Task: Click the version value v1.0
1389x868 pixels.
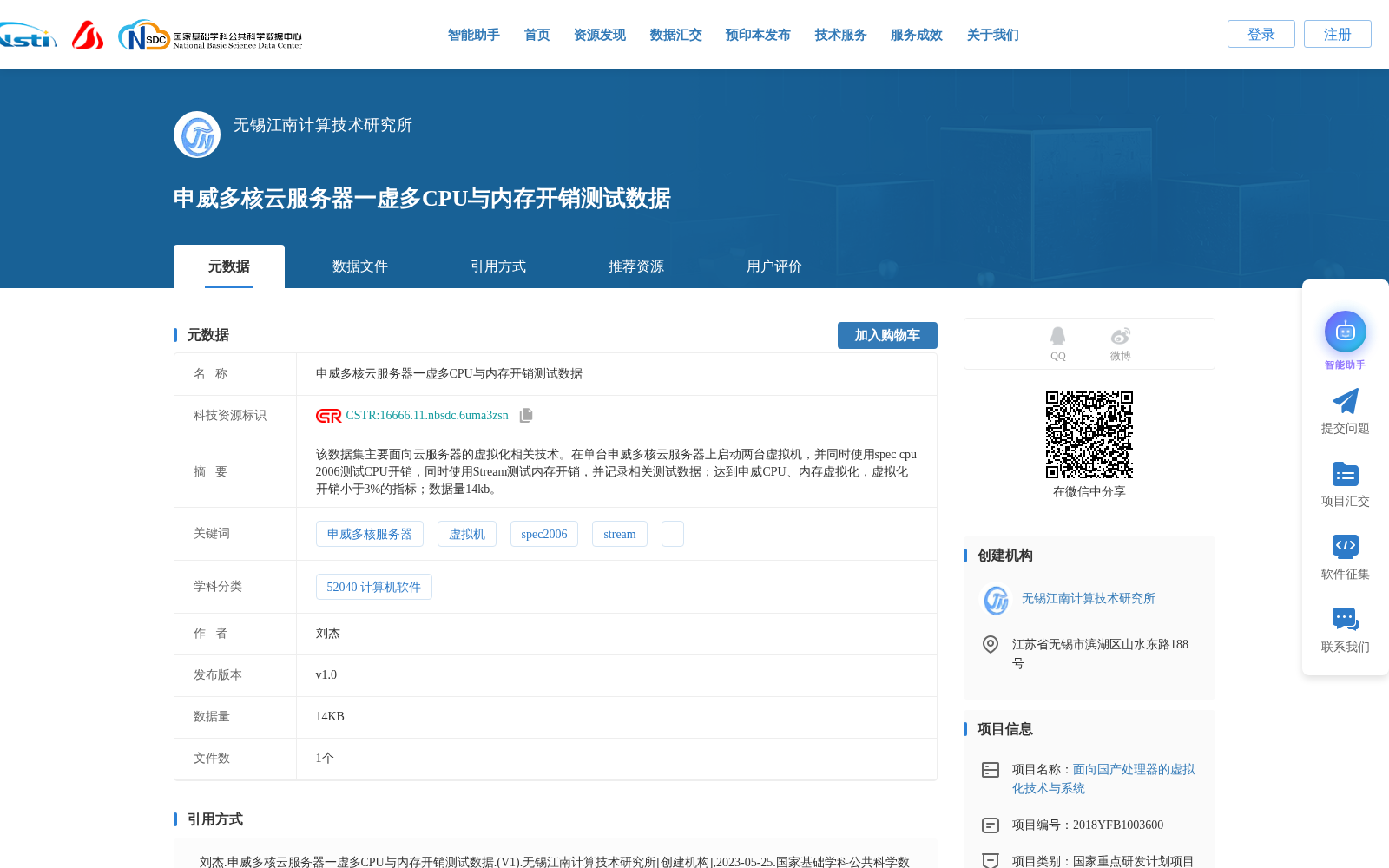Action: (326, 675)
